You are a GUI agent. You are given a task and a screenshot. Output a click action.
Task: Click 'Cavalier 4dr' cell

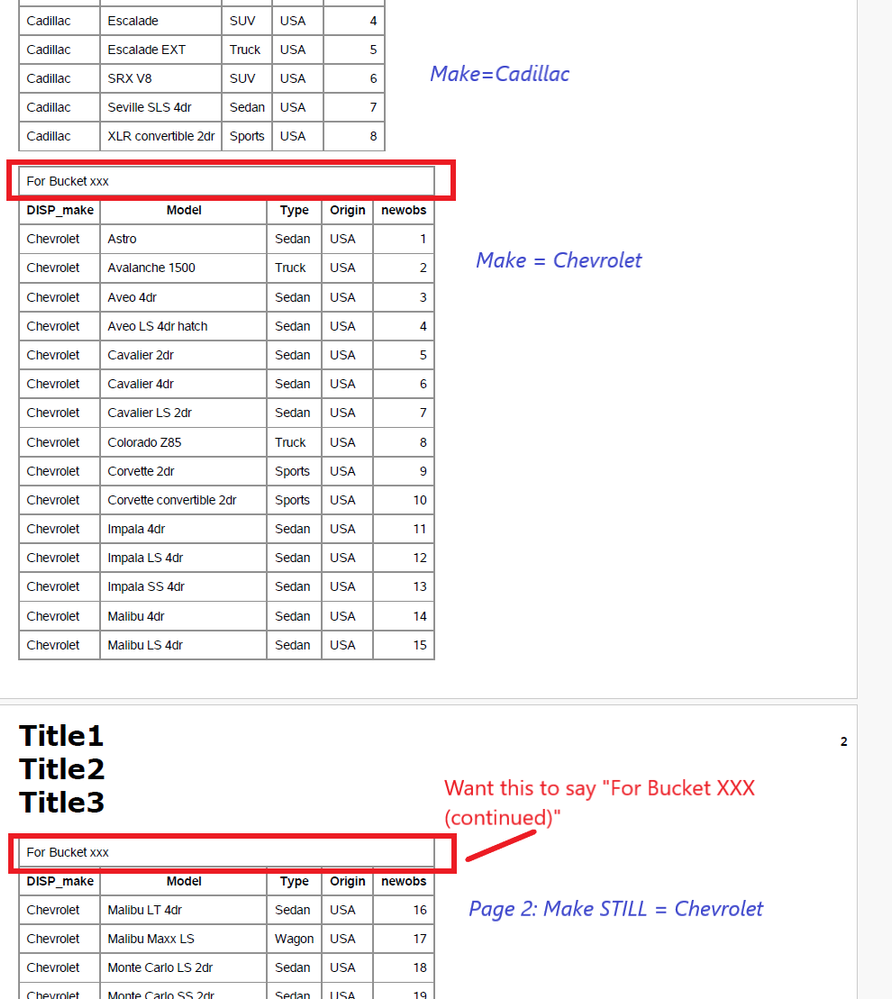pos(183,384)
